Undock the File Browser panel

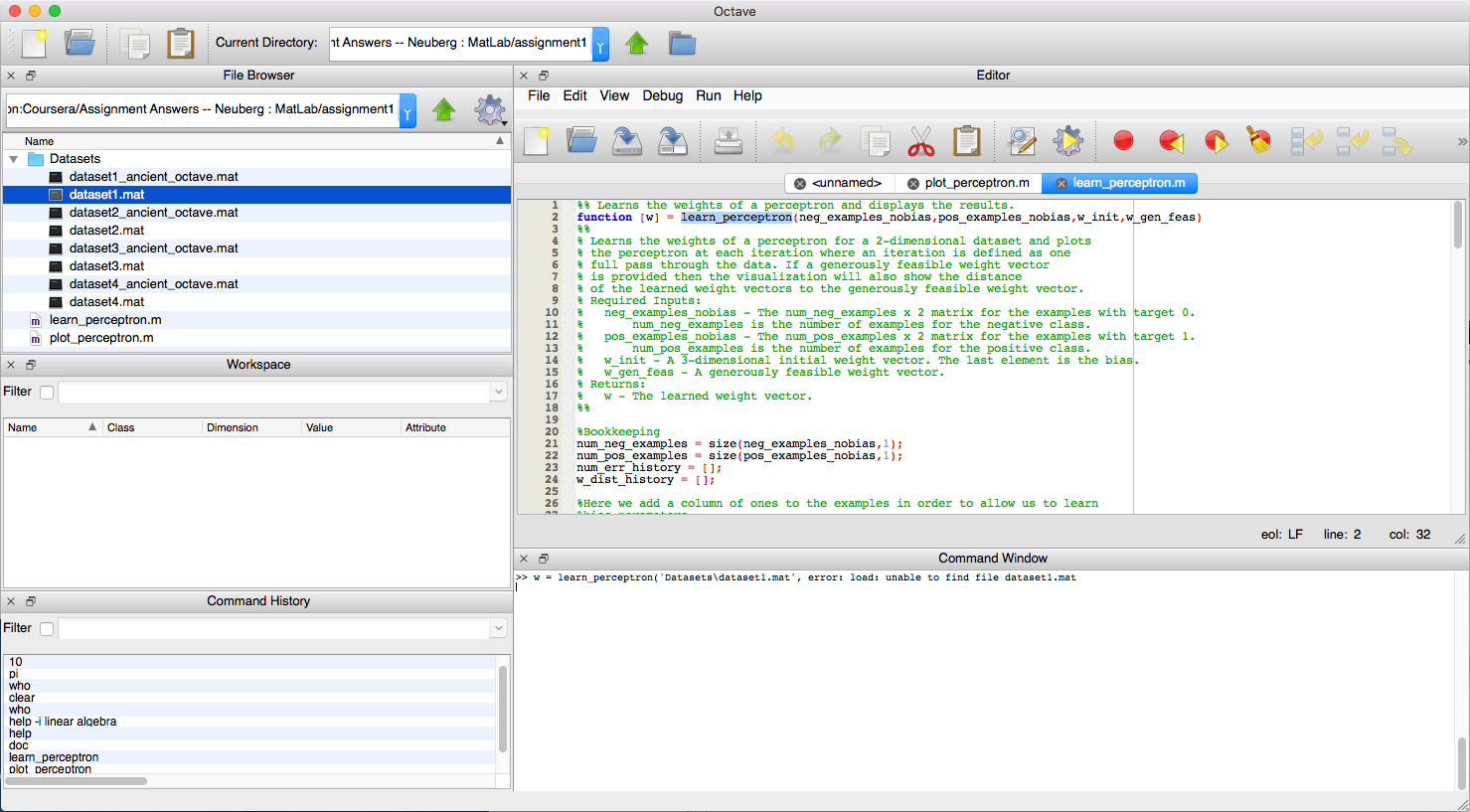tap(31, 76)
